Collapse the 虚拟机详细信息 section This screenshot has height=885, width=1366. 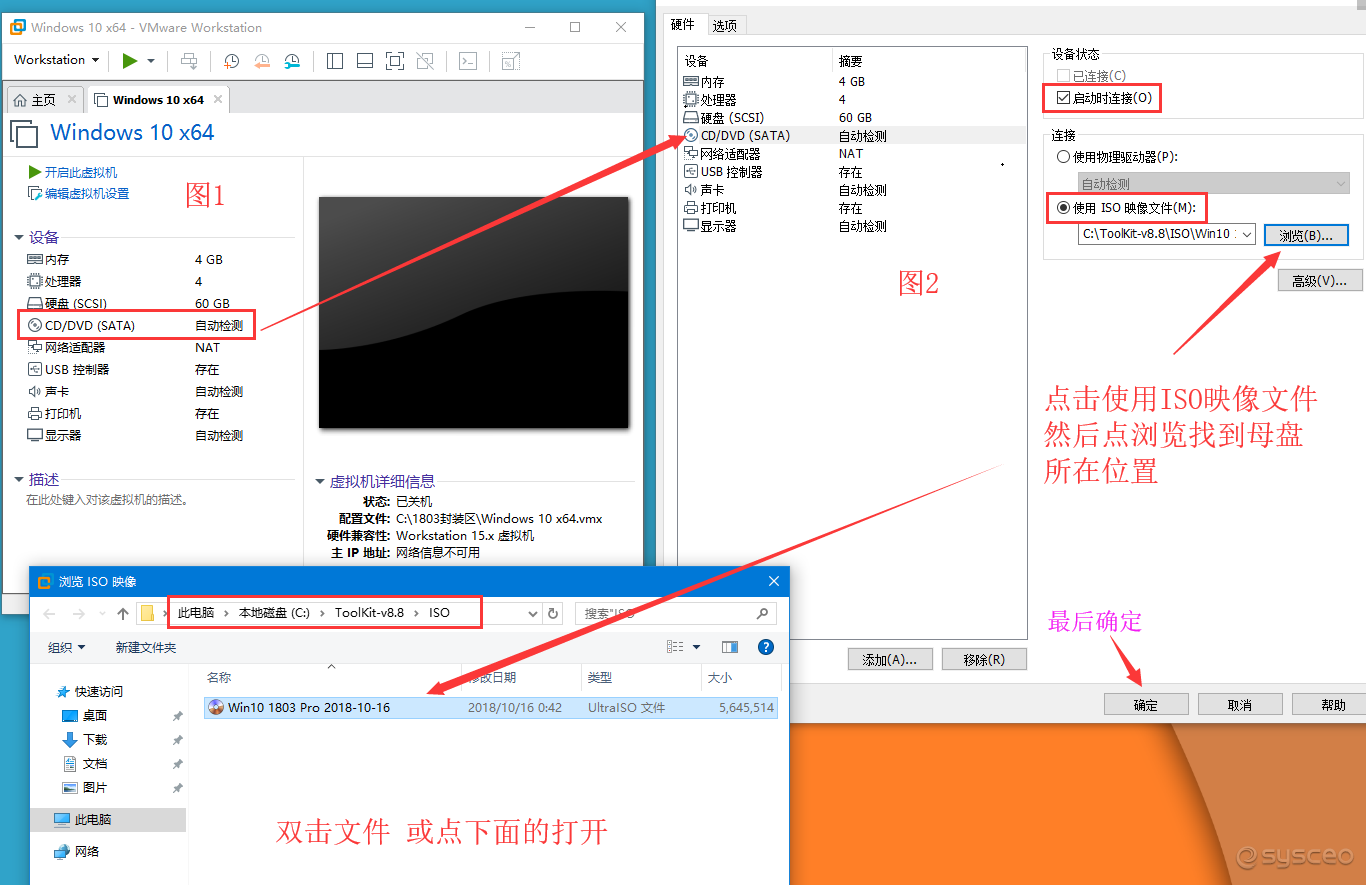320,482
